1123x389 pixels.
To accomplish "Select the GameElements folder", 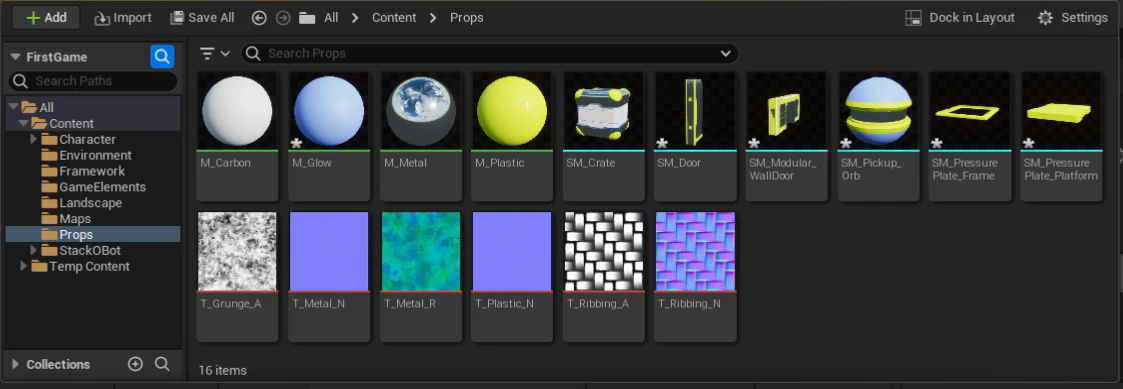I will click(102, 186).
